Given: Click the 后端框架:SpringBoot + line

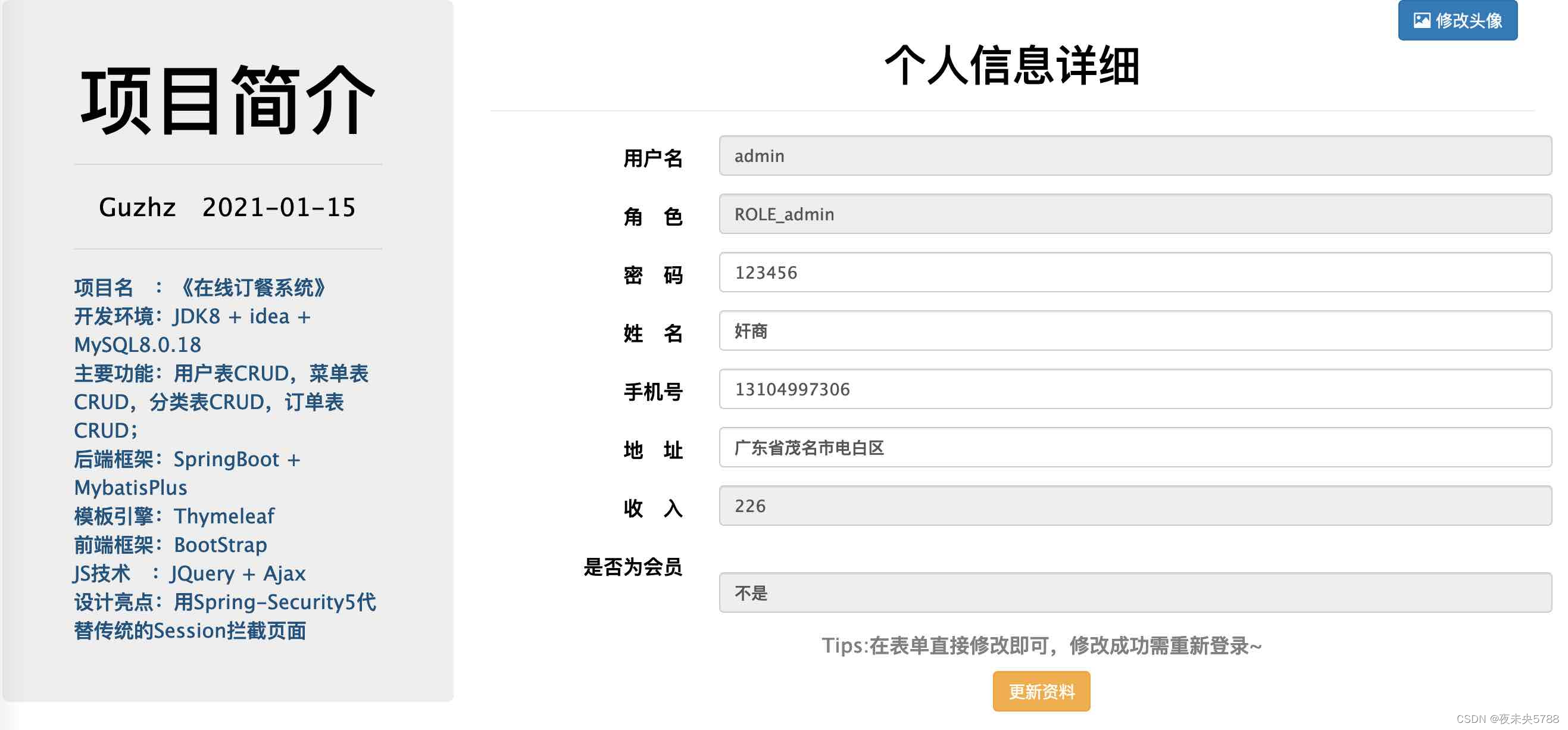Looking at the screenshot, I should pos(188,459).
